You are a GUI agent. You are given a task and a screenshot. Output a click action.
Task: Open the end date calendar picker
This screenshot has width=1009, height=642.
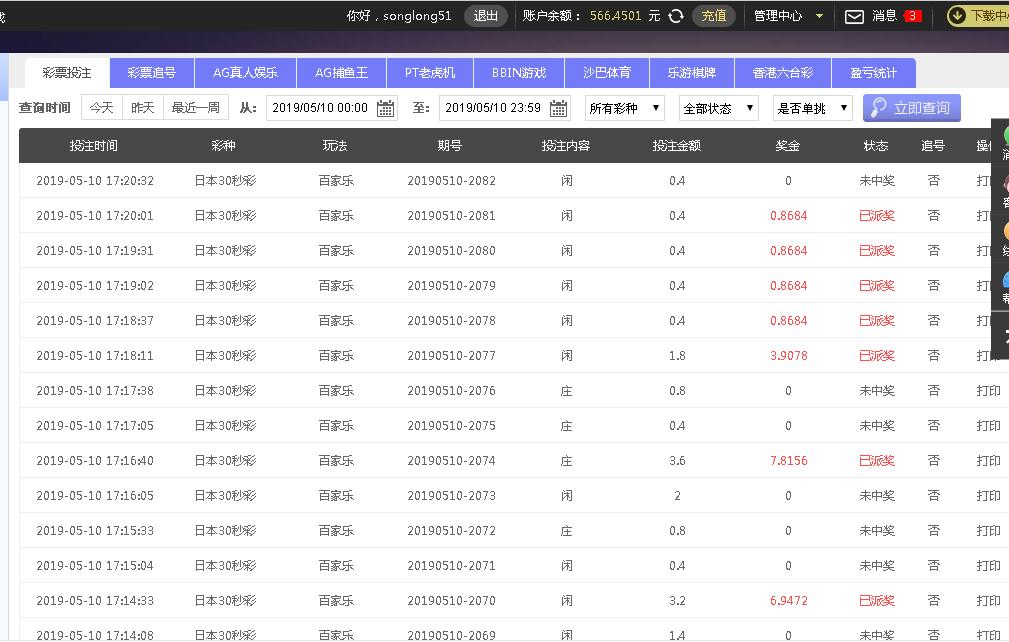tap(559, 108)
